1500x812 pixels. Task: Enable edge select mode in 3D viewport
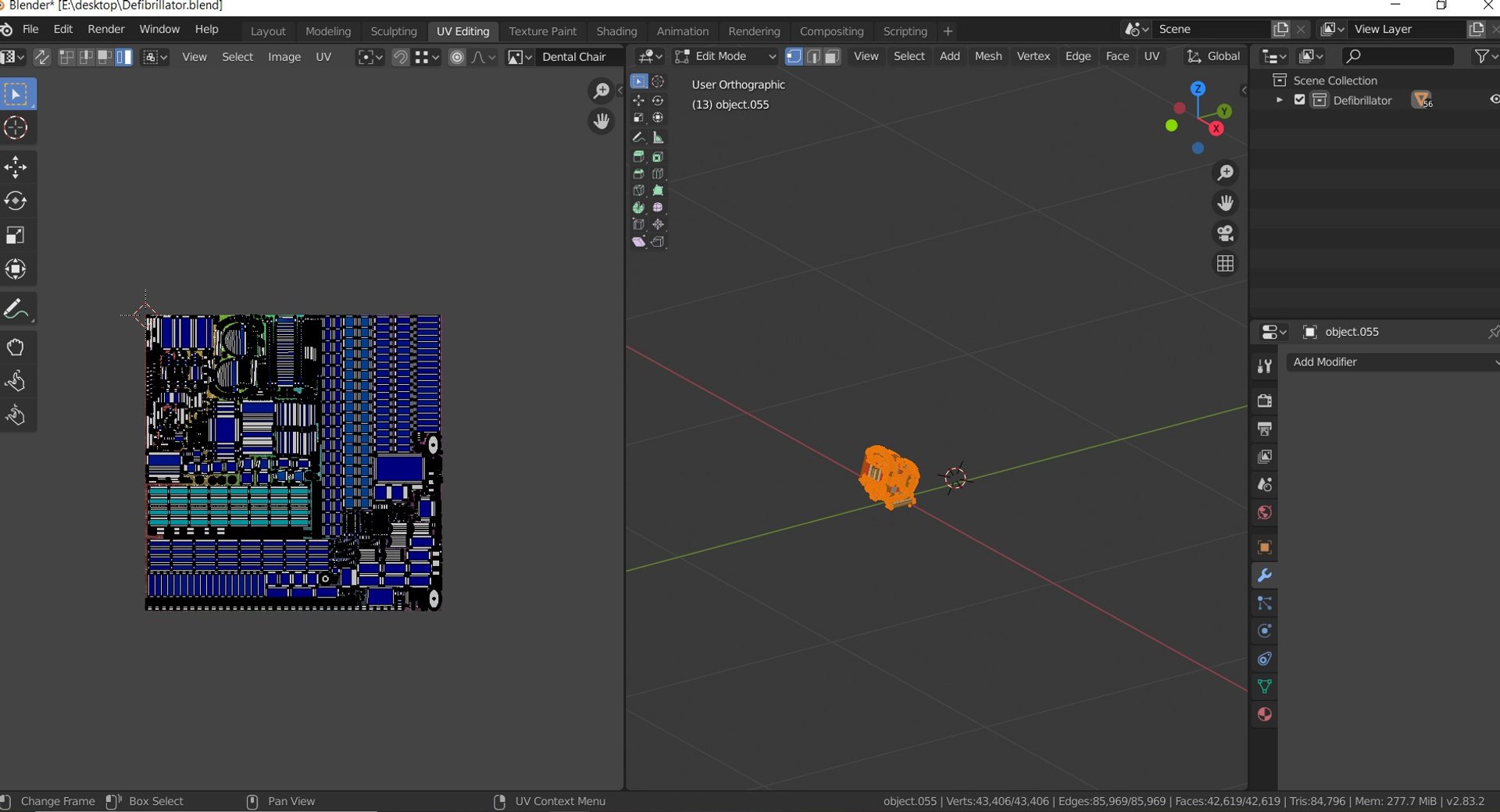point(813,56)
